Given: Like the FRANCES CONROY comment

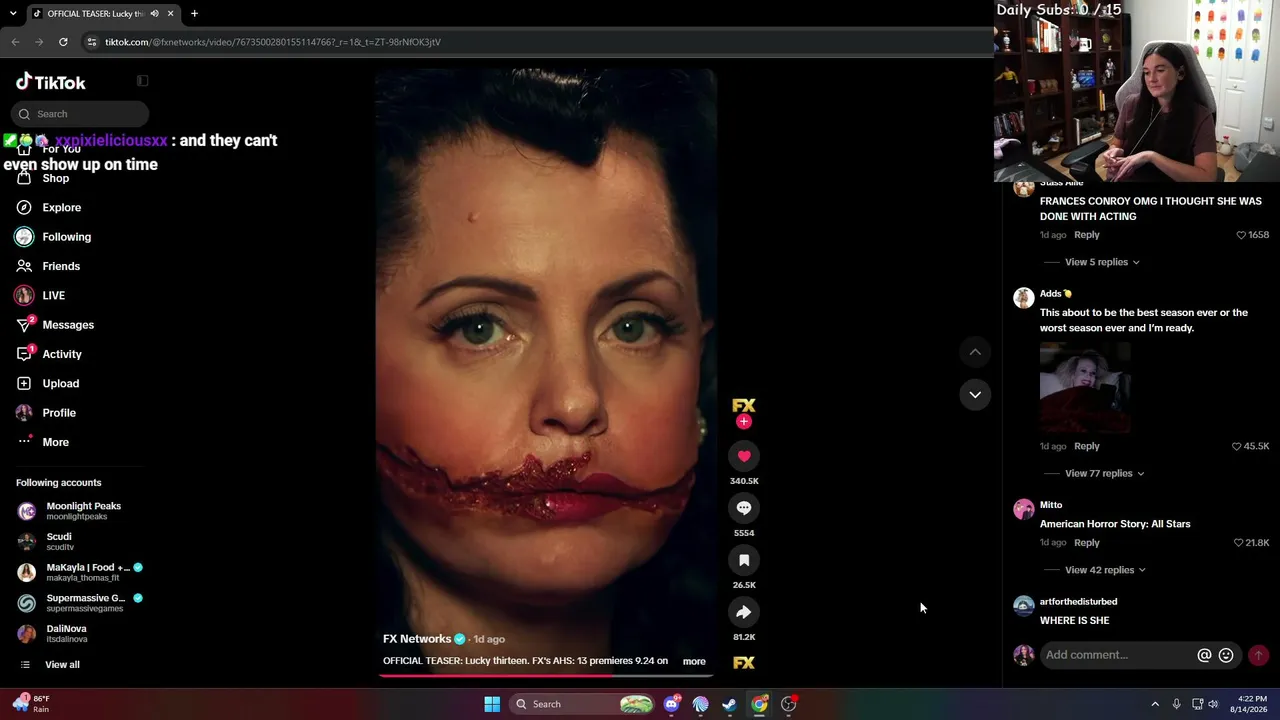Looking at the screenshot, I should [1241, 235].
